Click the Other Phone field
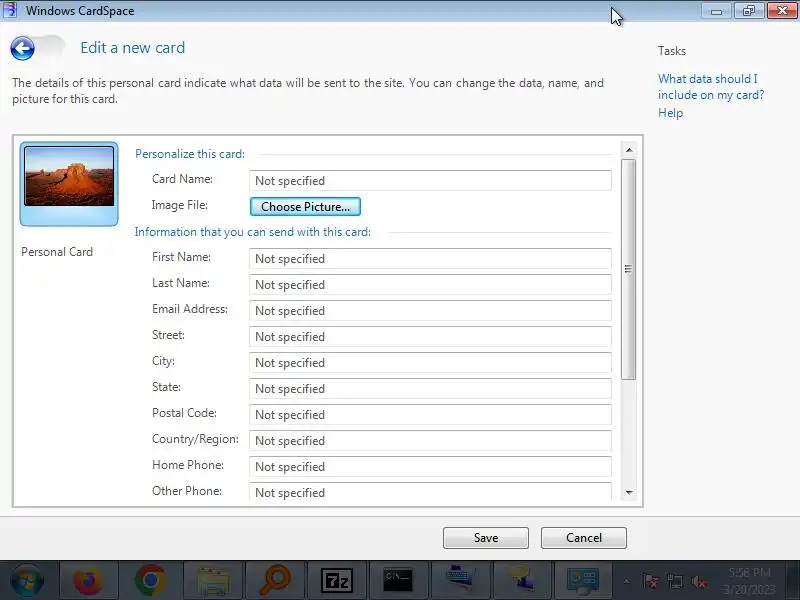Viewport: 800px width, 600px height. [430, 492]
